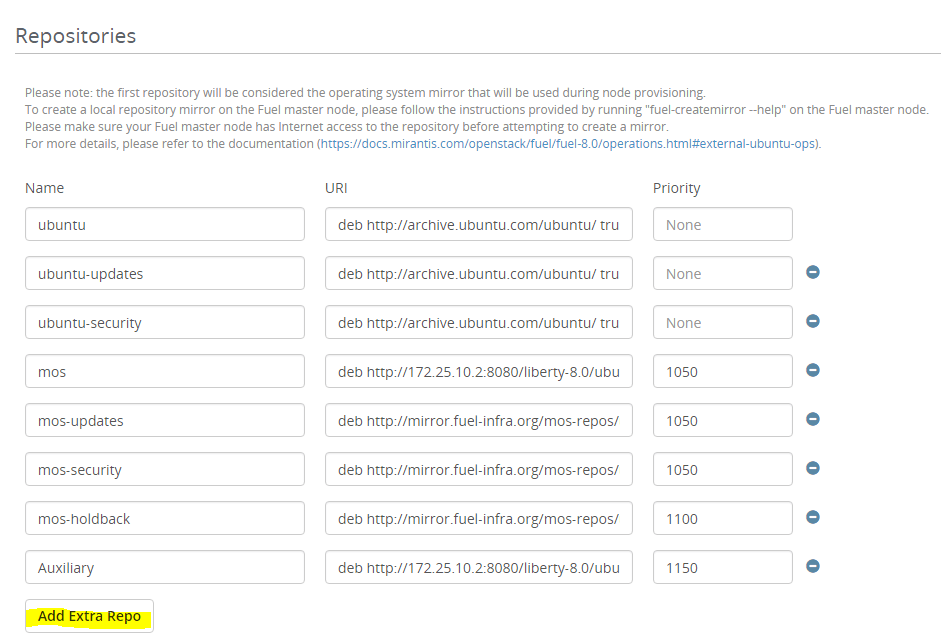Click the Auxiliary priority field showing 1150
Image resolution: width=941 pixels, height=640 pixels.
tap(722, 568)
